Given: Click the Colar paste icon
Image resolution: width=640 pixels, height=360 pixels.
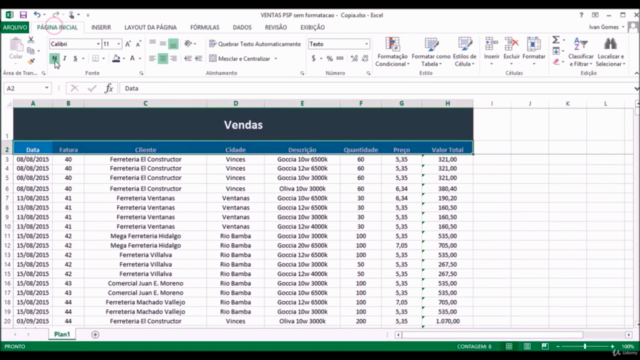Looking at the screenshot, I should coord(16,49).
